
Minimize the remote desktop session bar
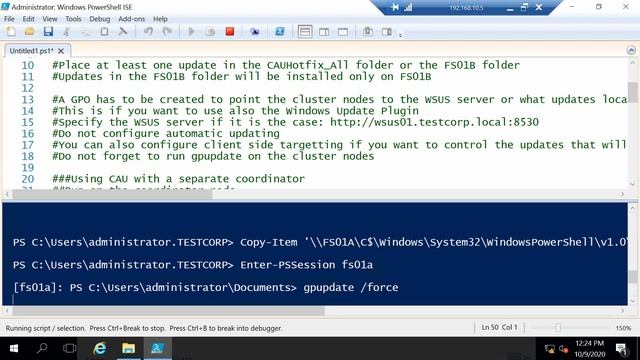[510, 8]
